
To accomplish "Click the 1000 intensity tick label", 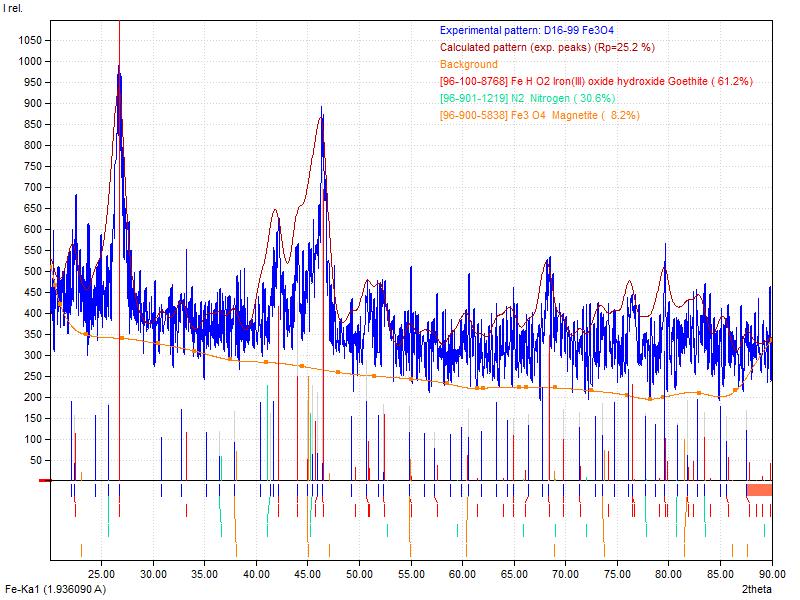I will pos(30,61).
